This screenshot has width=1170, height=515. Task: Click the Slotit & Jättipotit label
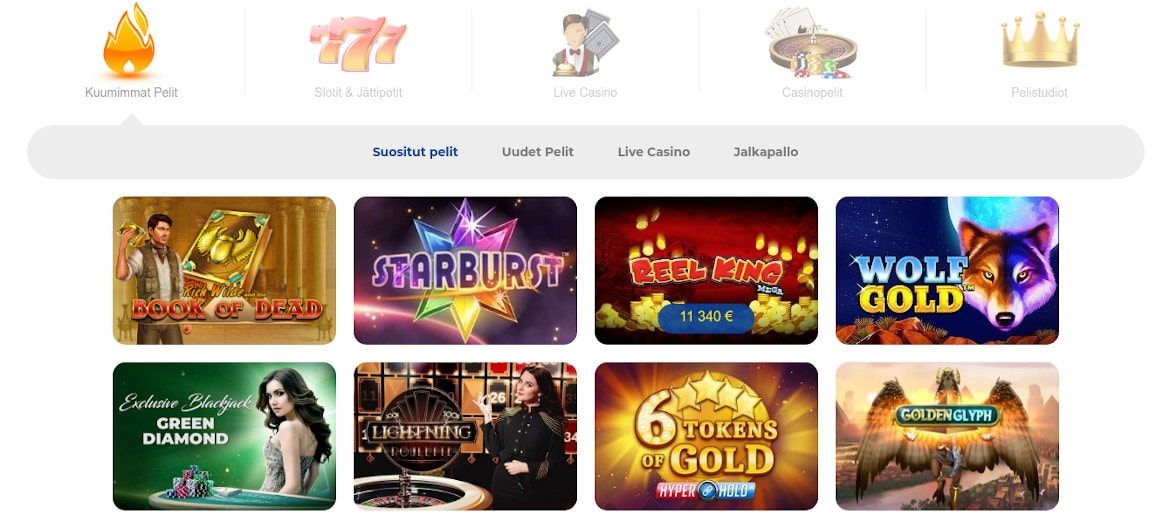(358, 93)
